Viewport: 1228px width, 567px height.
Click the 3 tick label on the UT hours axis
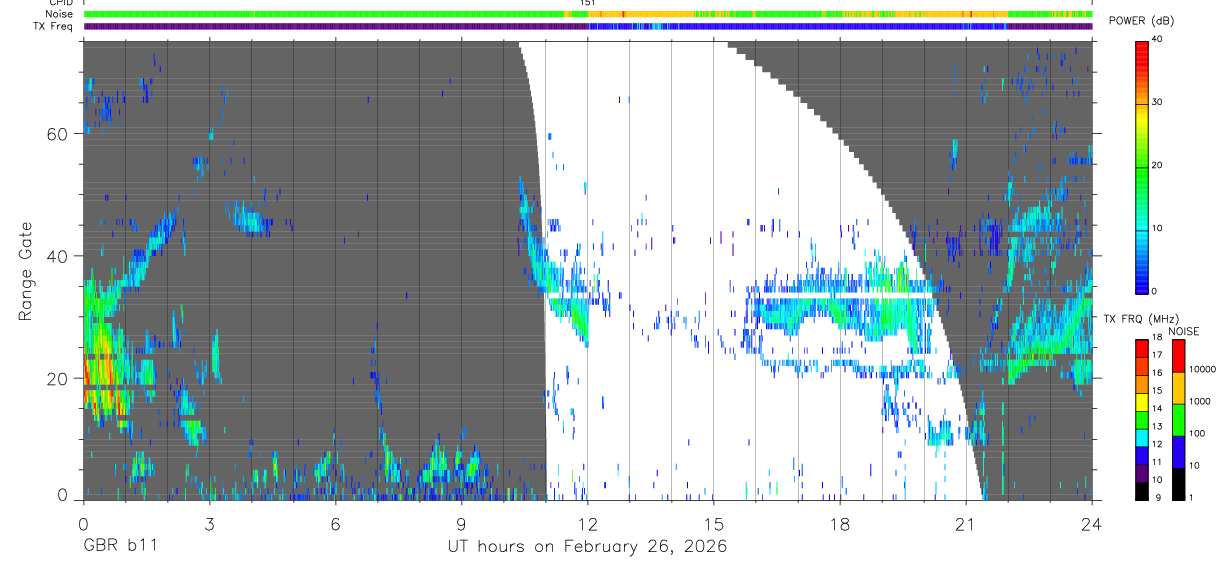[x=209, y=522]
